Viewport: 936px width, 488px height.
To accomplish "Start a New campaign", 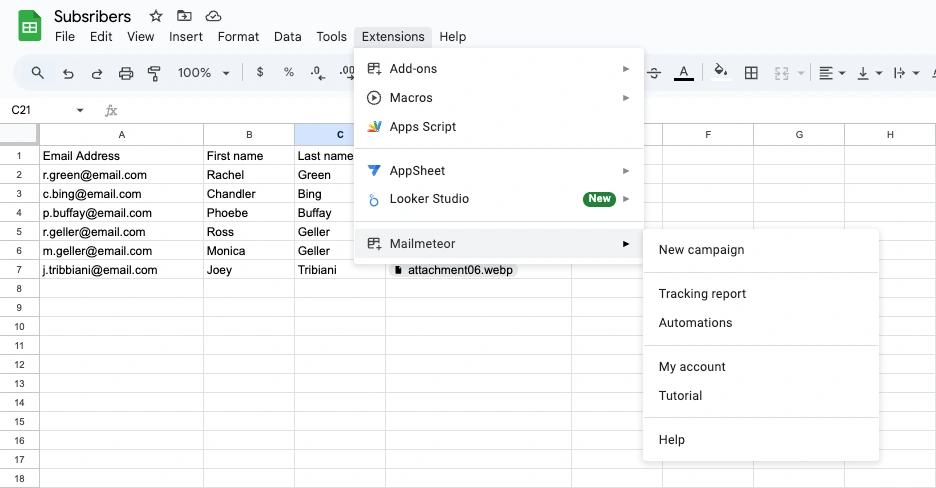I will tap(760, 250).
